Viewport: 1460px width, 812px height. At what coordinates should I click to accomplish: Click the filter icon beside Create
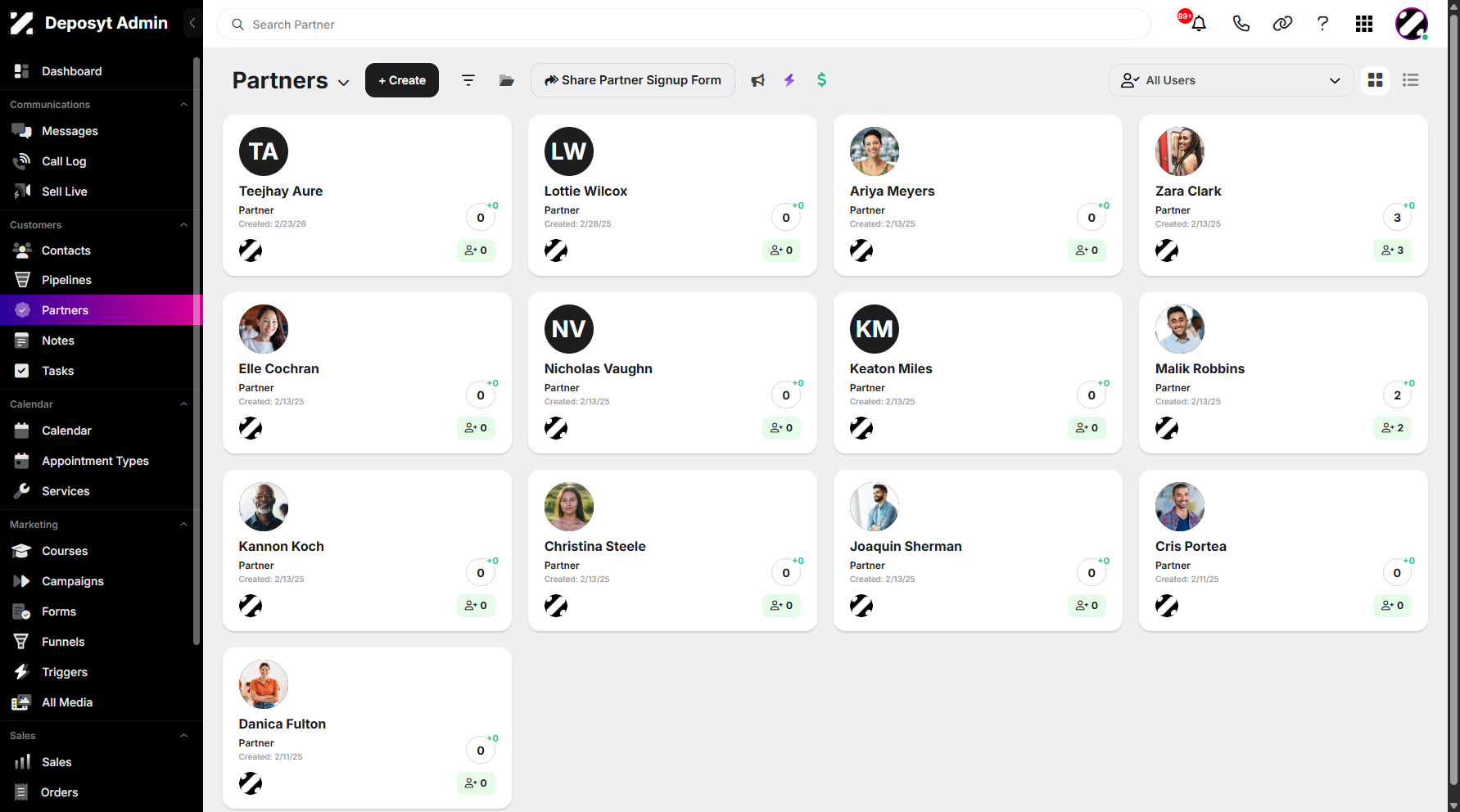(x=468, y=80)
